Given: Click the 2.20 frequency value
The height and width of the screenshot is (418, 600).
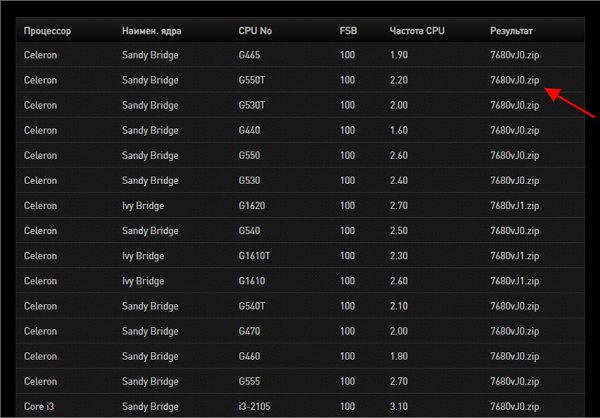Looking at the screenshot, I should [x=399, y=80].
